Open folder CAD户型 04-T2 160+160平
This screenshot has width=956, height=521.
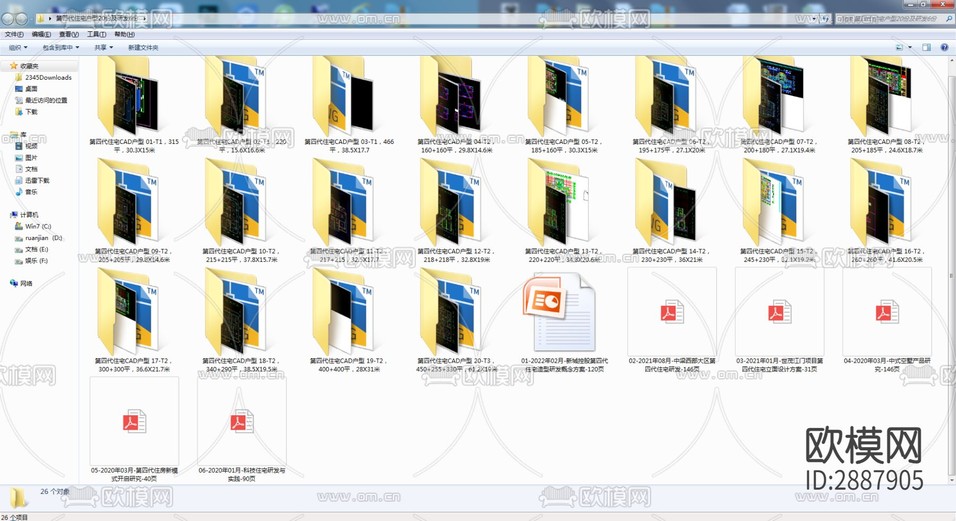point(457,104)
